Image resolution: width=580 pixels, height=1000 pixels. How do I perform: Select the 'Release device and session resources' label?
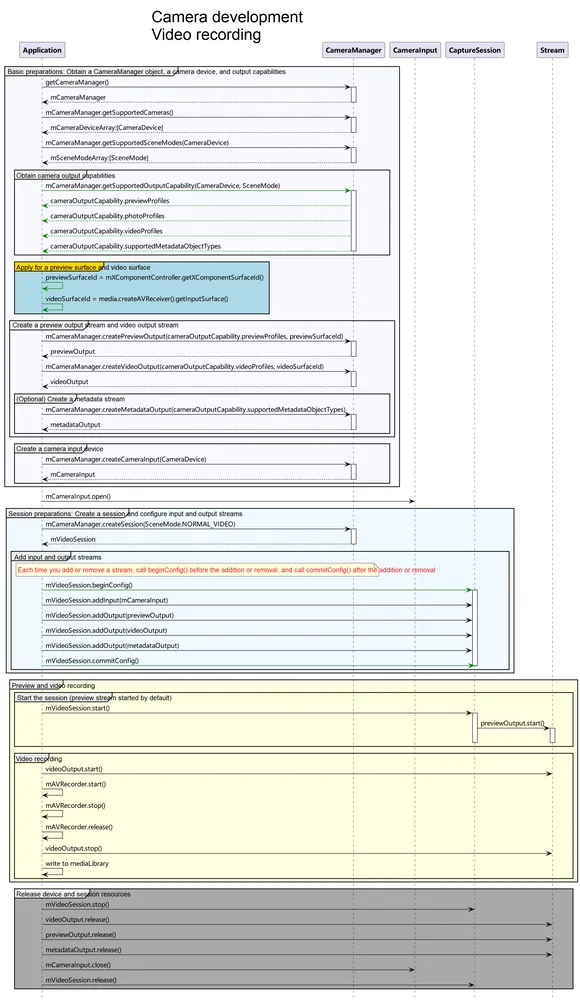pyautogui.click(x=73, y=894)
